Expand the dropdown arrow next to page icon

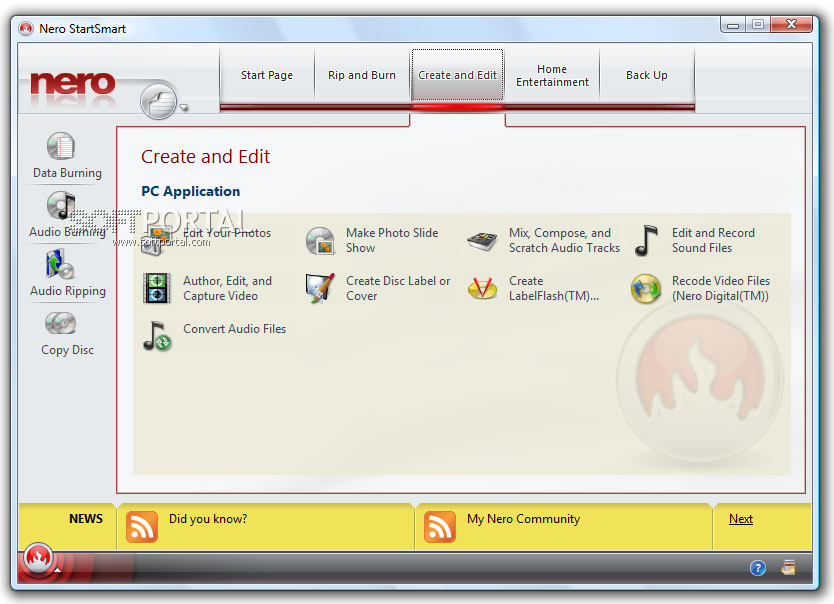click(184, 108)
